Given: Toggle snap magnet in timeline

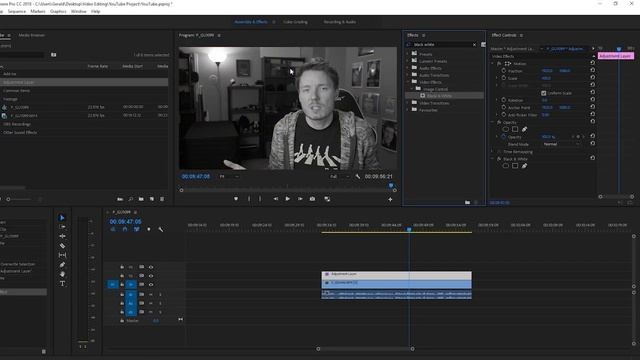Looking at the screenshot, I should [125, 229].
